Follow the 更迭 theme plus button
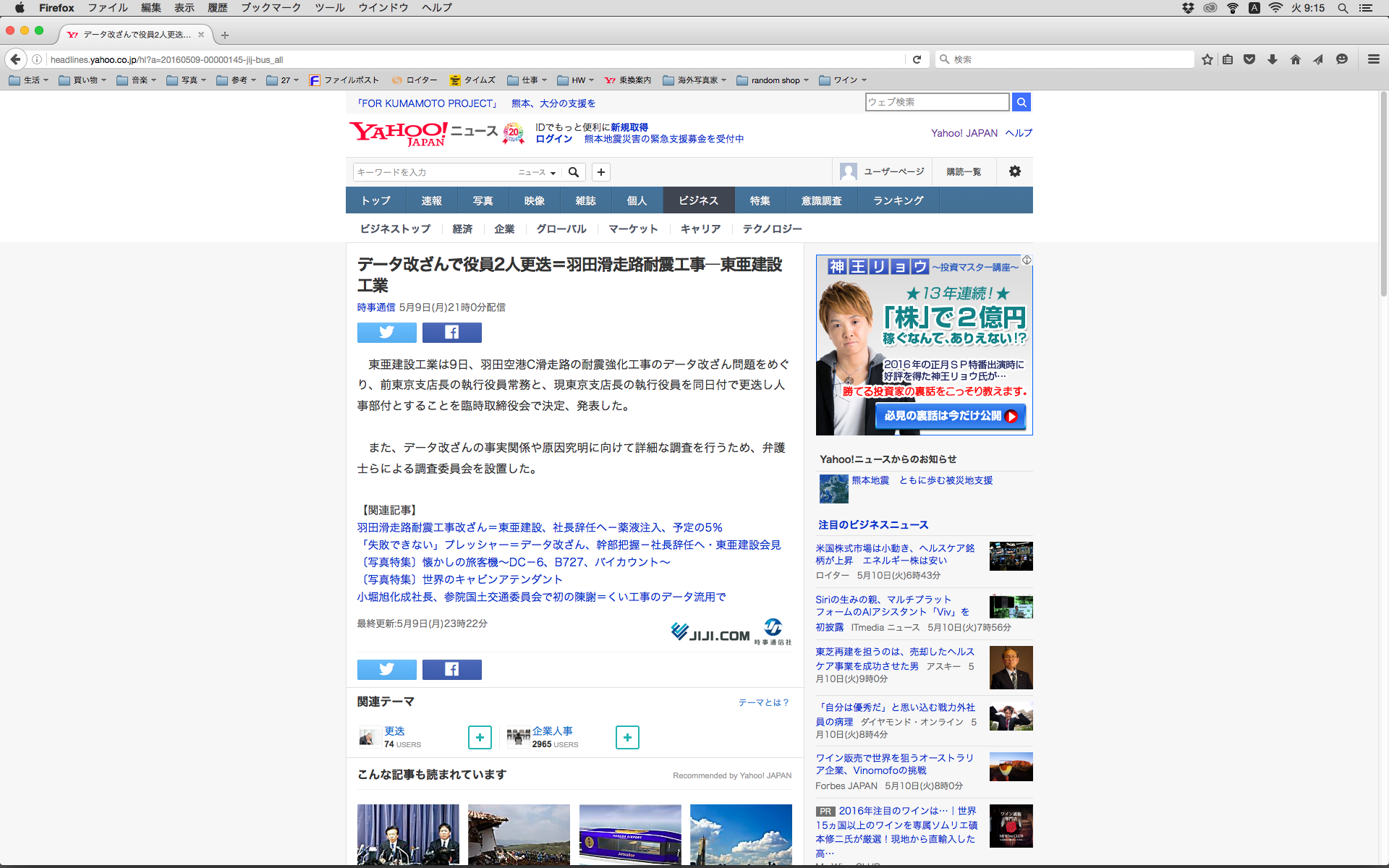Image resolution: width=1389 pixels, height=868 pixels. (x=480, y=737)
